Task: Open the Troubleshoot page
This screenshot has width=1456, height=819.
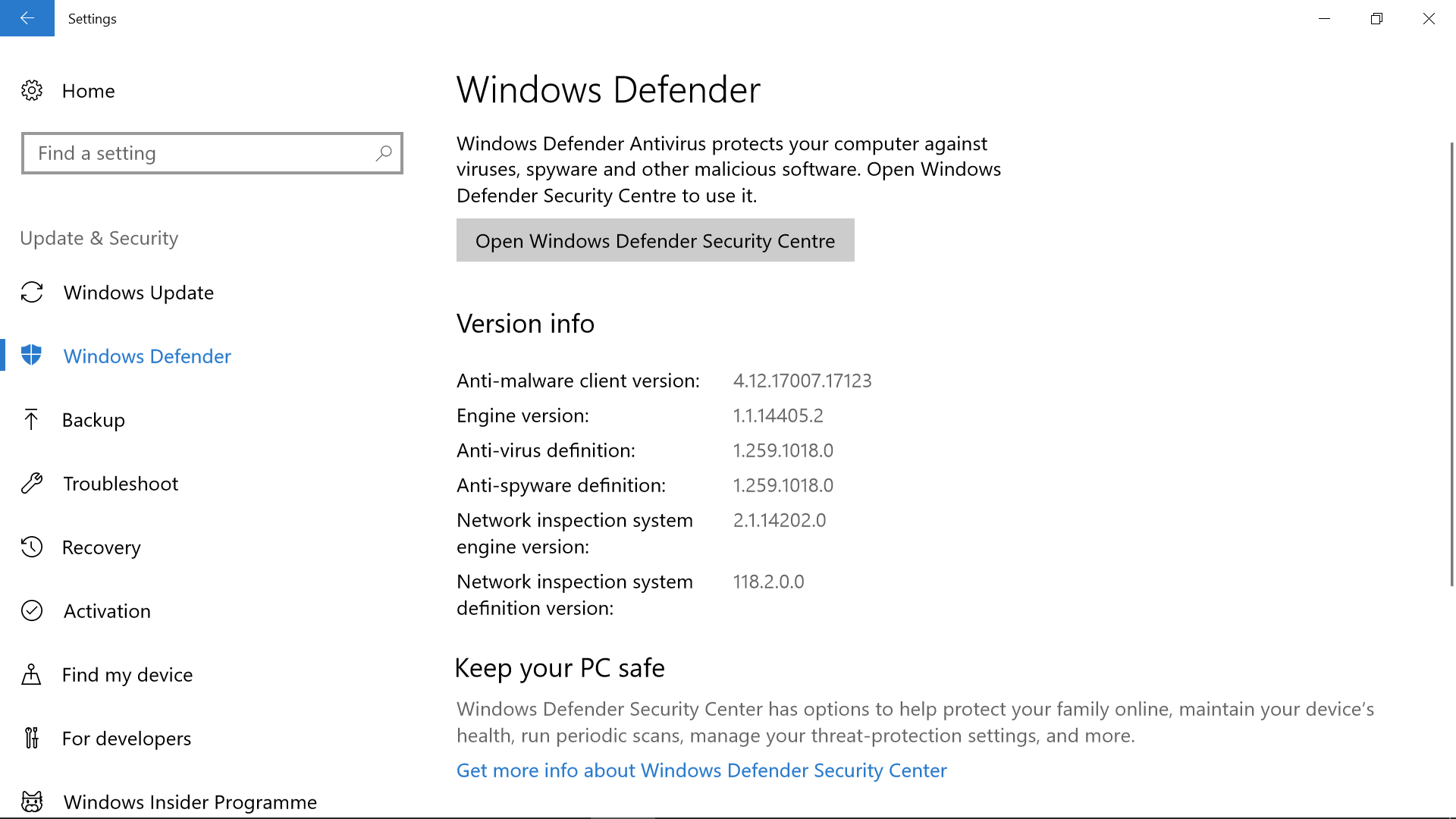Action: coord(121,484)
